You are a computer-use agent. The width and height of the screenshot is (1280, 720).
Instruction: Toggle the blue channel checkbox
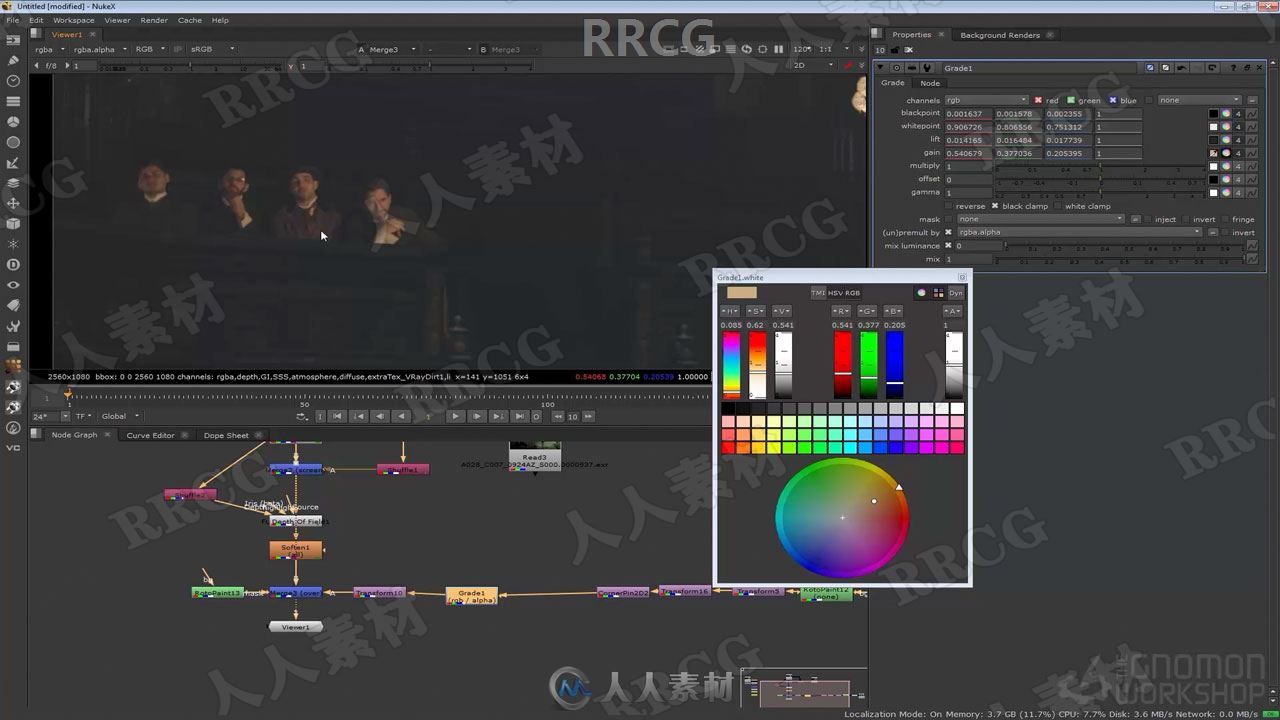tap(1112, 100)
